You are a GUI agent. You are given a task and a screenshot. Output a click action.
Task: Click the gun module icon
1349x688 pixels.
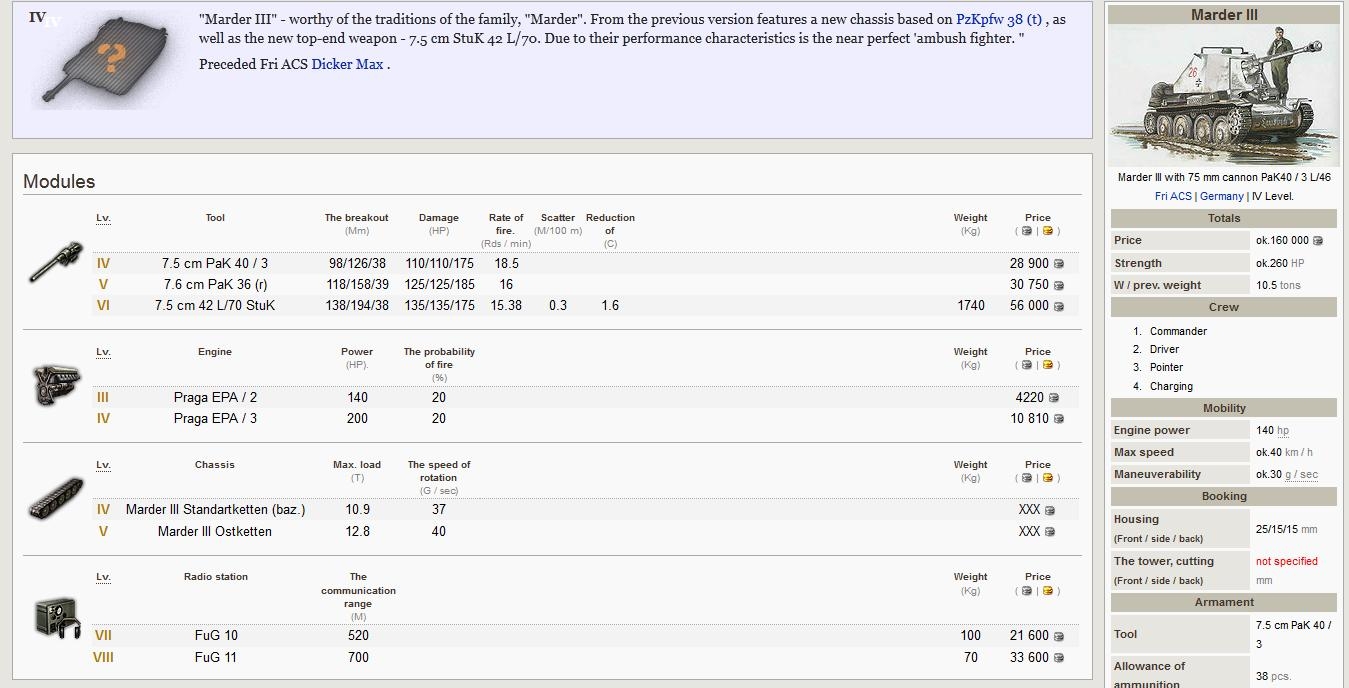56,262
